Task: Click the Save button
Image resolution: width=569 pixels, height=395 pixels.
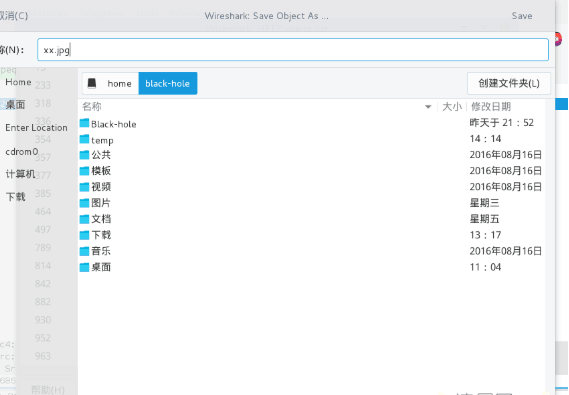Action: coord(522,16)
